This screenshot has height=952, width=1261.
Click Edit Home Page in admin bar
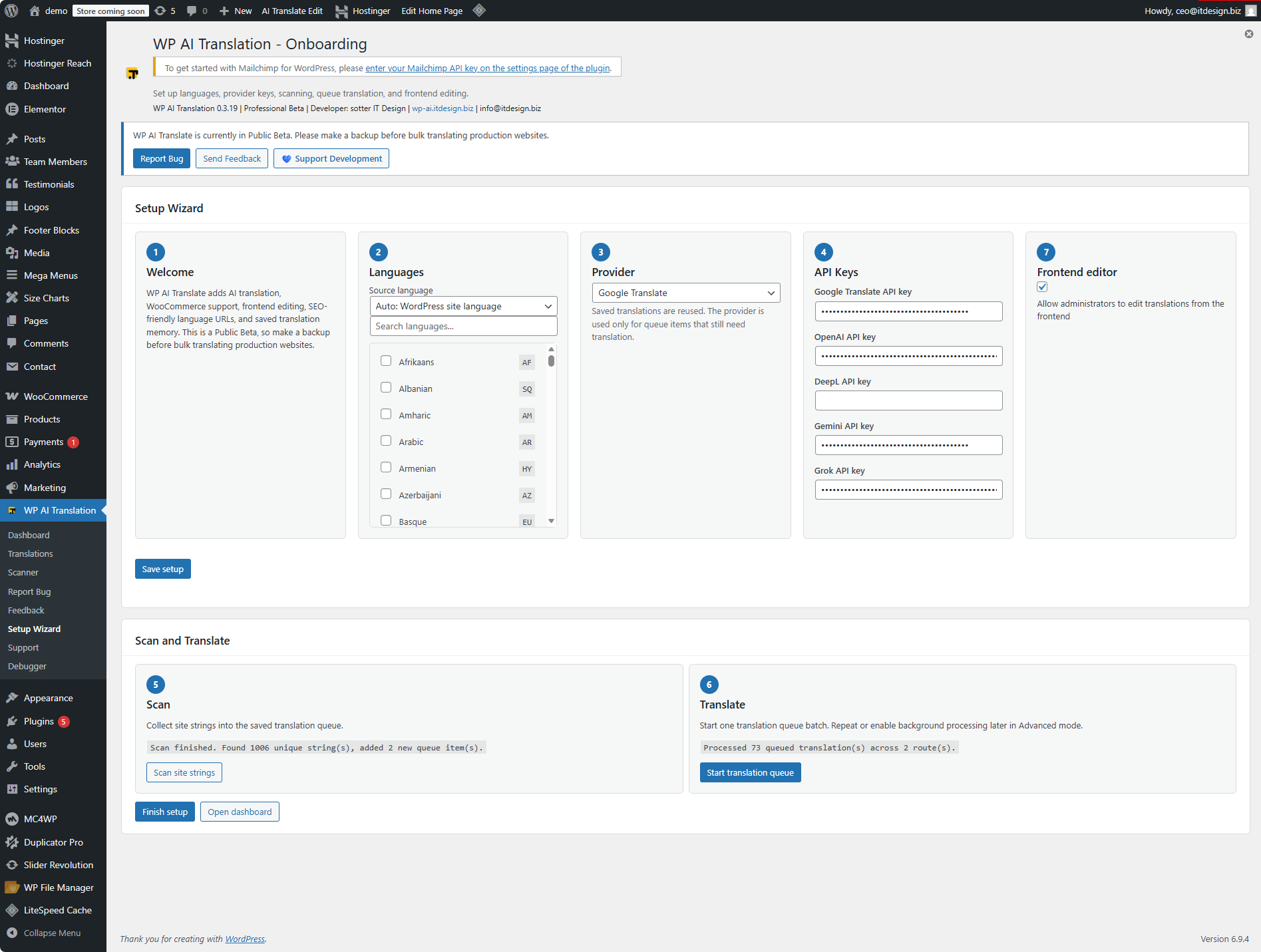click(x=432, y=11)
